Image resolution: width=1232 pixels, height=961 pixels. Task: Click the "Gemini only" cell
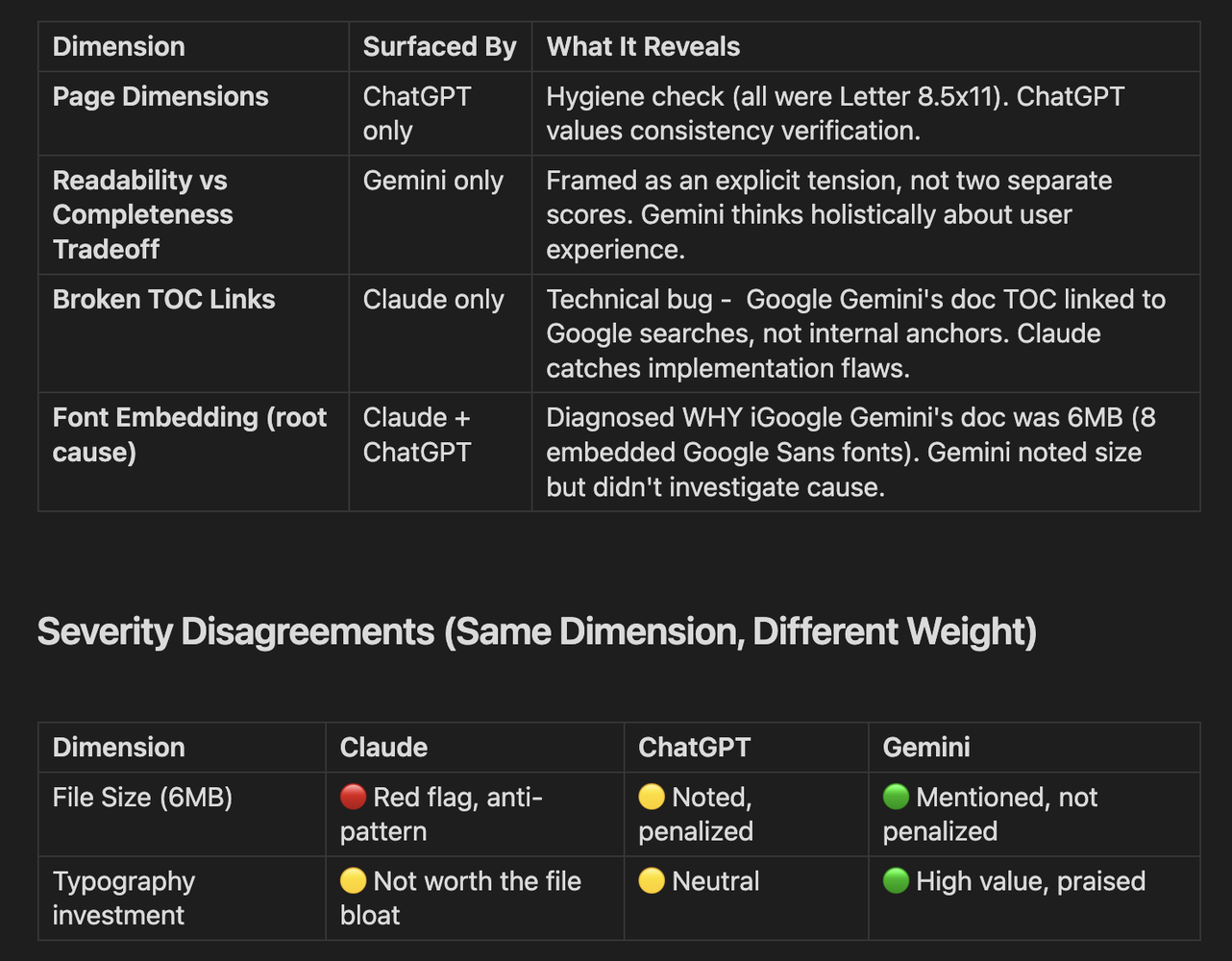point(432,181)
